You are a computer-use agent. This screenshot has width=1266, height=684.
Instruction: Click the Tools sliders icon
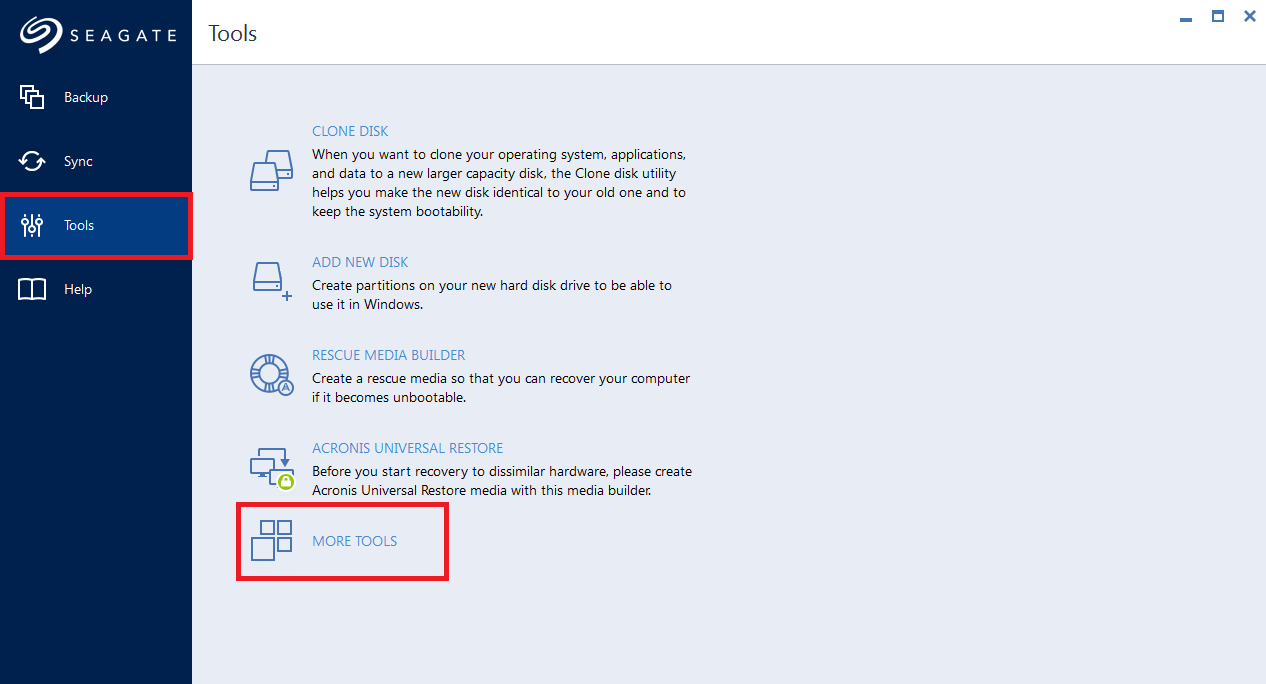[32, 225]
